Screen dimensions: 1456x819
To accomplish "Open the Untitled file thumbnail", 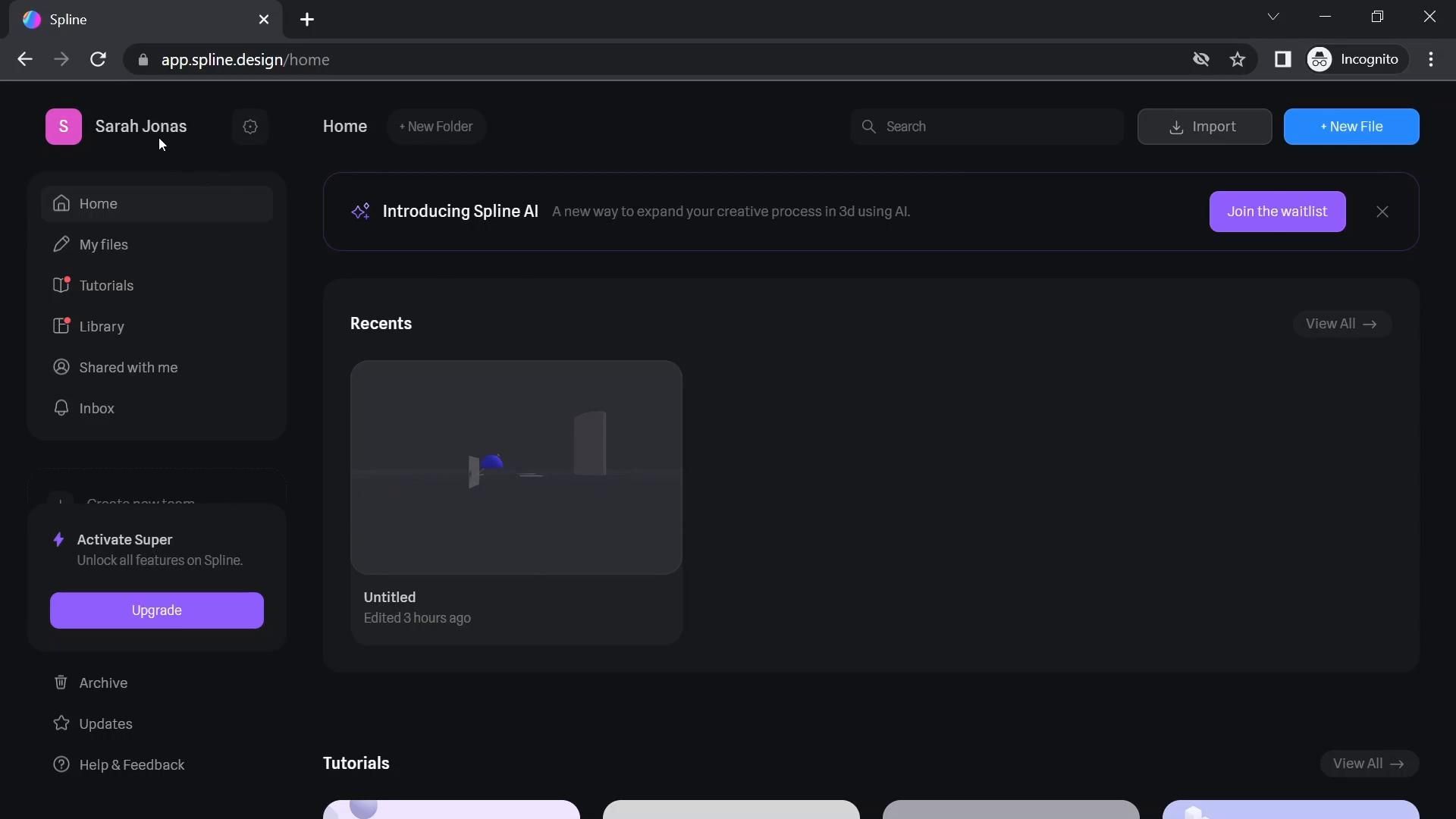I will point(516,467).
